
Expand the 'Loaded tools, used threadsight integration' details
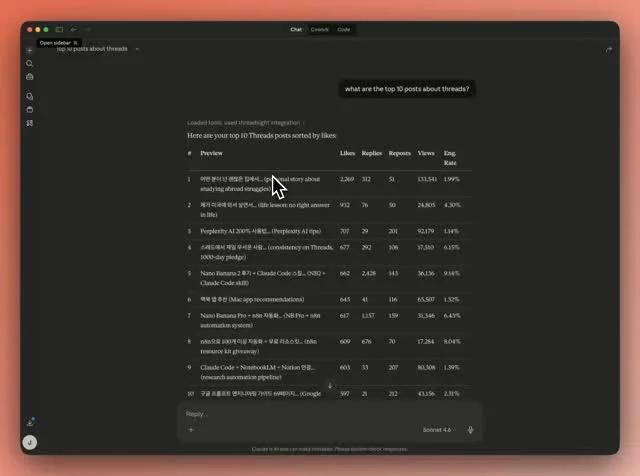245,122
